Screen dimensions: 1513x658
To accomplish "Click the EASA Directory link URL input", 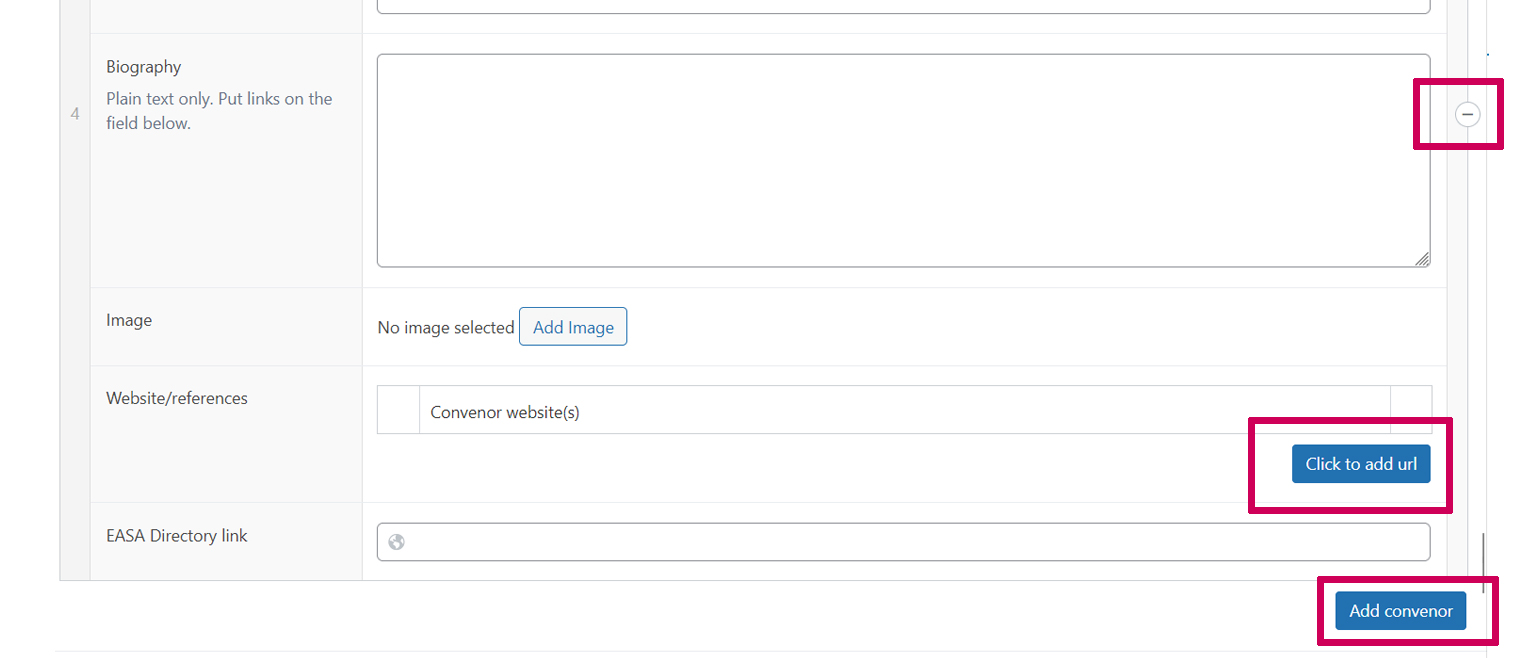I will pyautogui.click(x=903, y=542).
